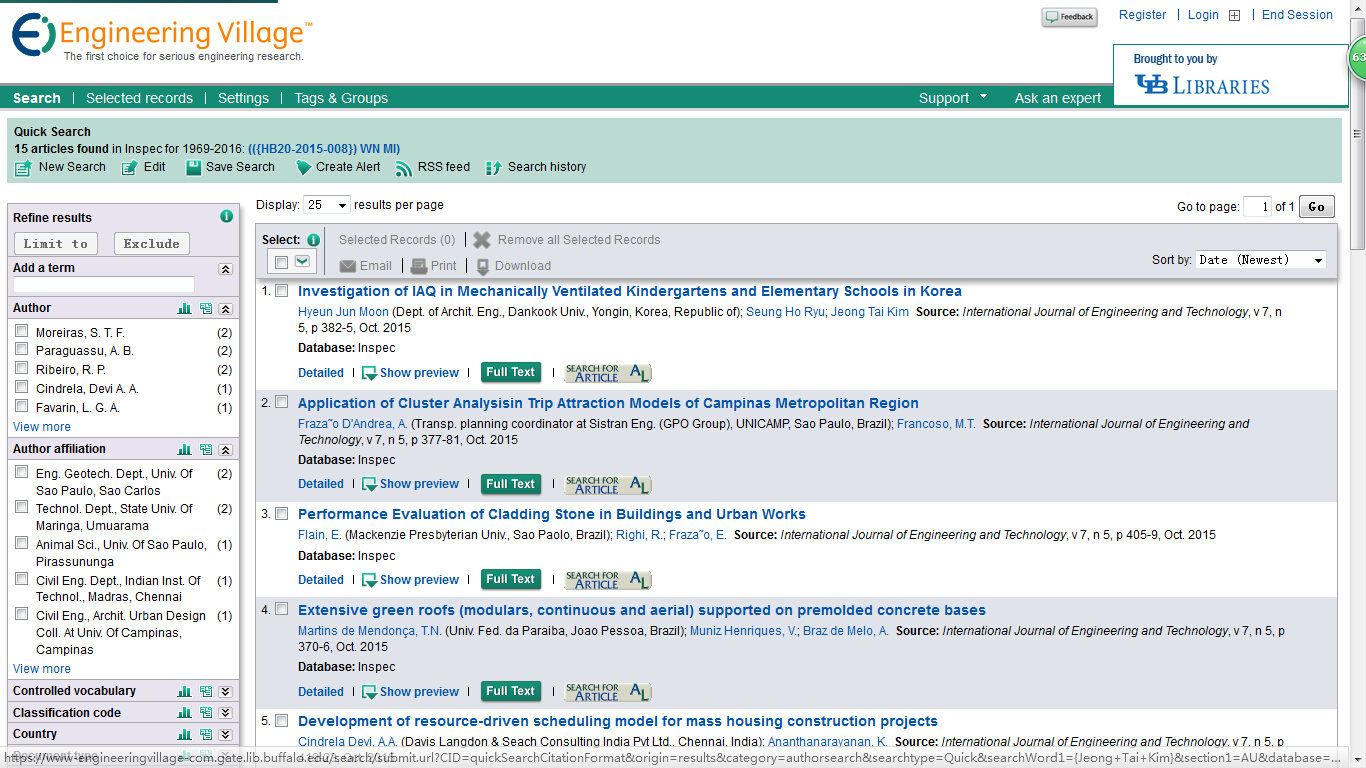Switch to the Selected records tab

click(x=139, y=97)
